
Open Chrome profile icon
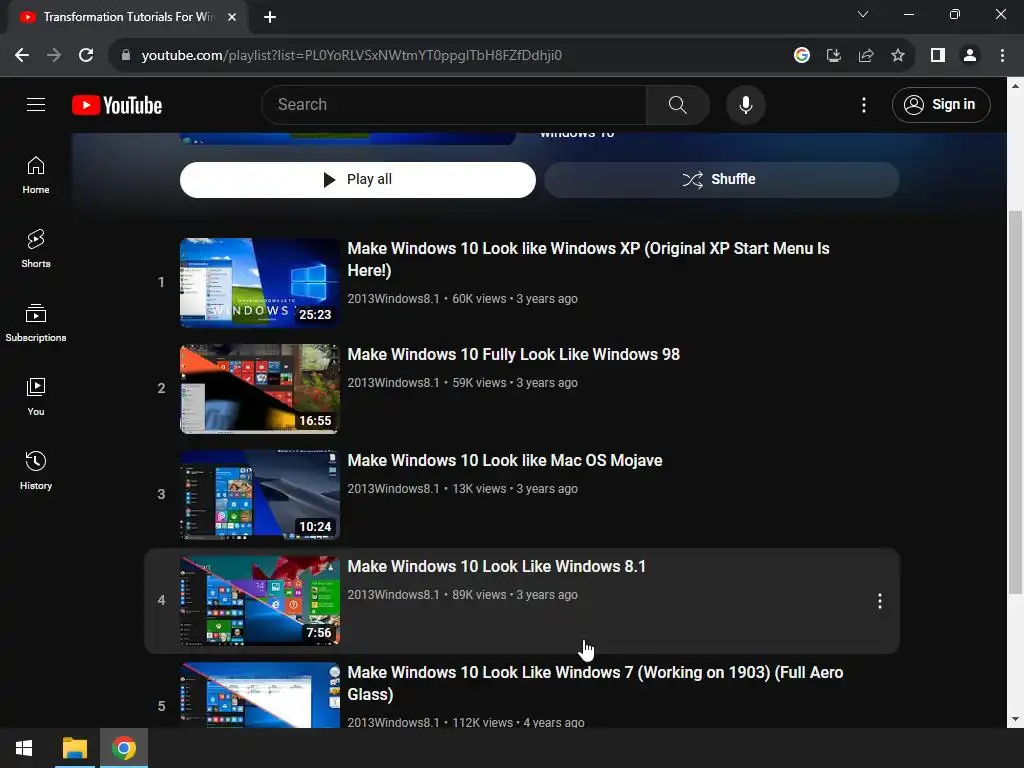970,56
